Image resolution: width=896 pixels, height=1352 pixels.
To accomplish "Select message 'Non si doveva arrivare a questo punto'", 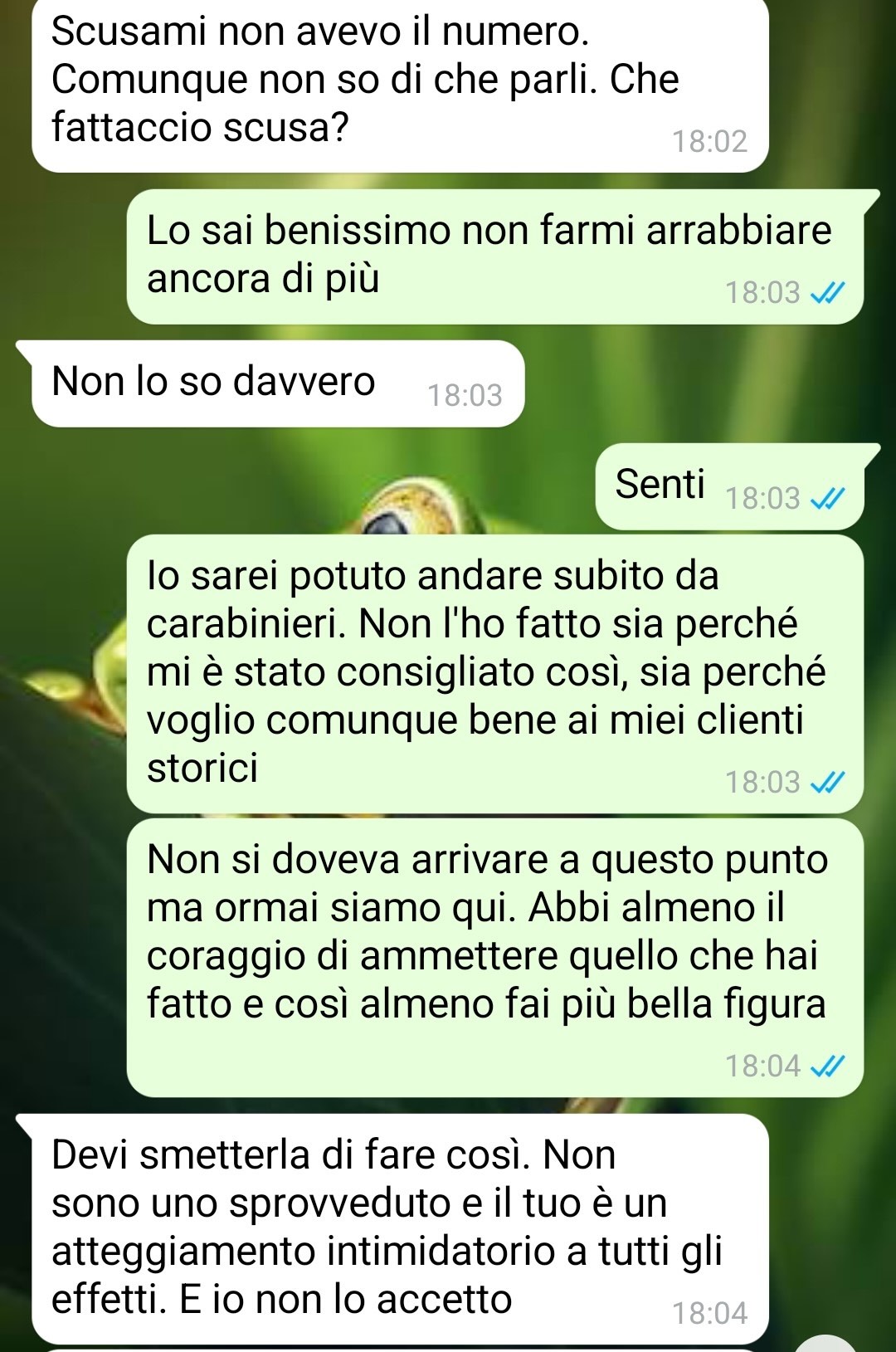I will tap(495, 958).
